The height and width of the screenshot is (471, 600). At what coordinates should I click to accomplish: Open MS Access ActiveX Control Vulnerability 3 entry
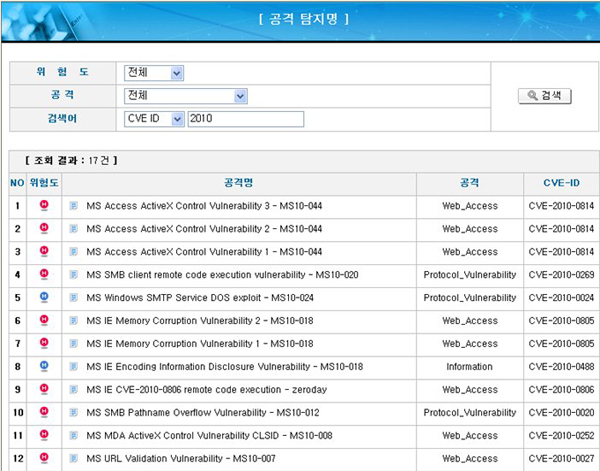pos(204,206)
